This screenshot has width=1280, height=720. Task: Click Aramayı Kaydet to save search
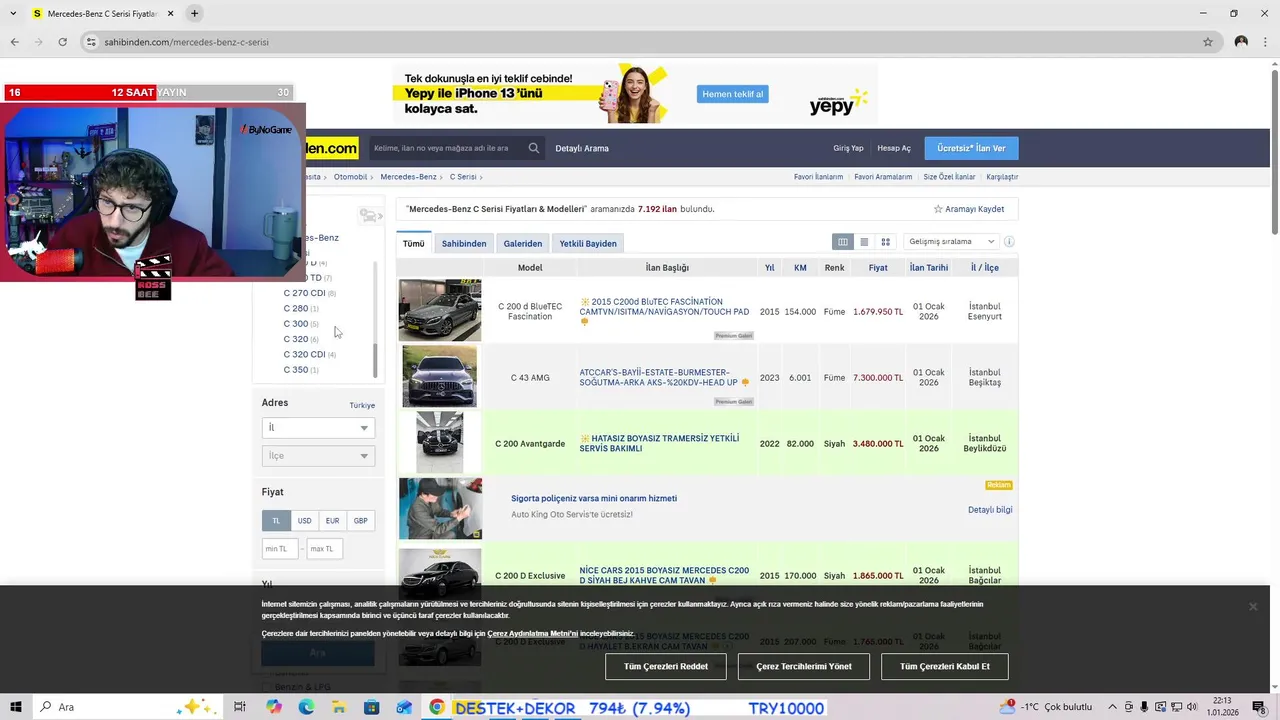click(x=969, y=209)
